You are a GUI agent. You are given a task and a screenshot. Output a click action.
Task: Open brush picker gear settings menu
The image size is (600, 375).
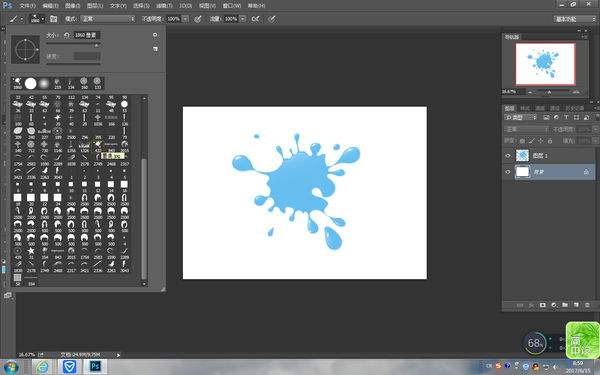(155, 35)
